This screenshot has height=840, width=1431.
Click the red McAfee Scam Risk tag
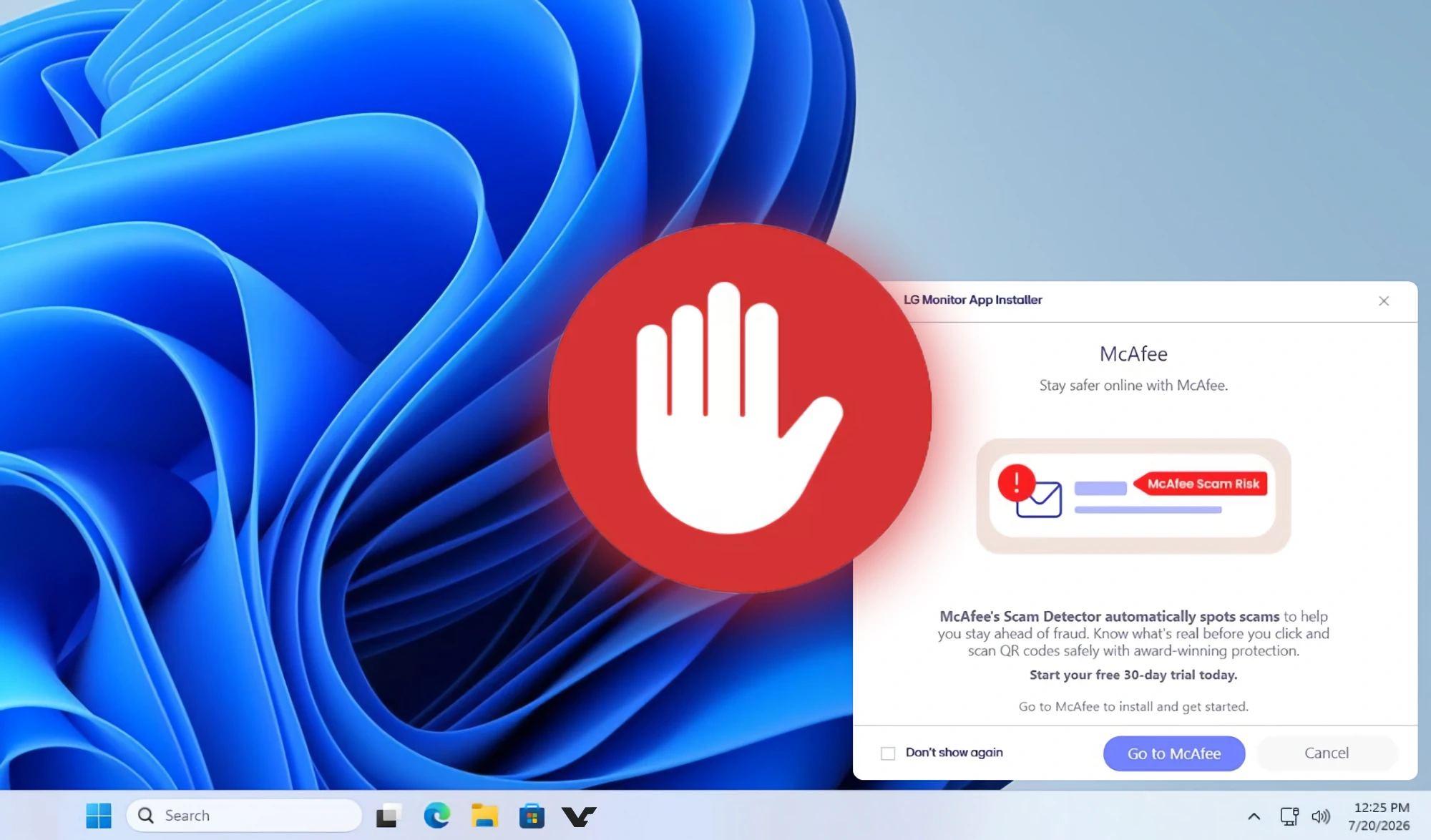[x=1201, y=484]
